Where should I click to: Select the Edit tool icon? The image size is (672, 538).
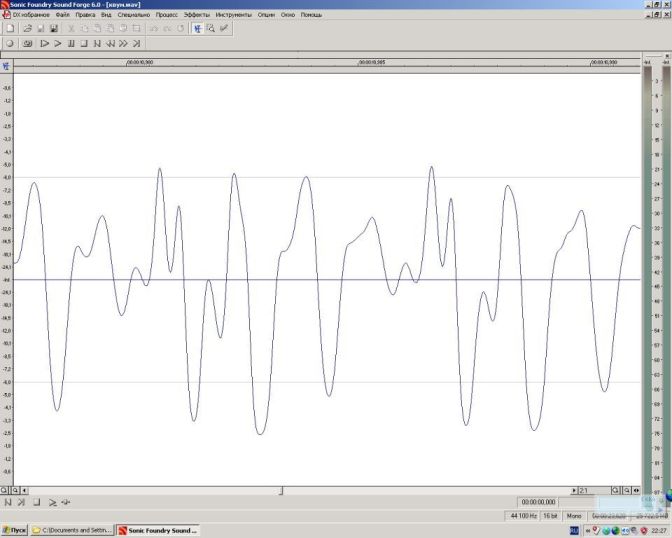click(198, 29)
